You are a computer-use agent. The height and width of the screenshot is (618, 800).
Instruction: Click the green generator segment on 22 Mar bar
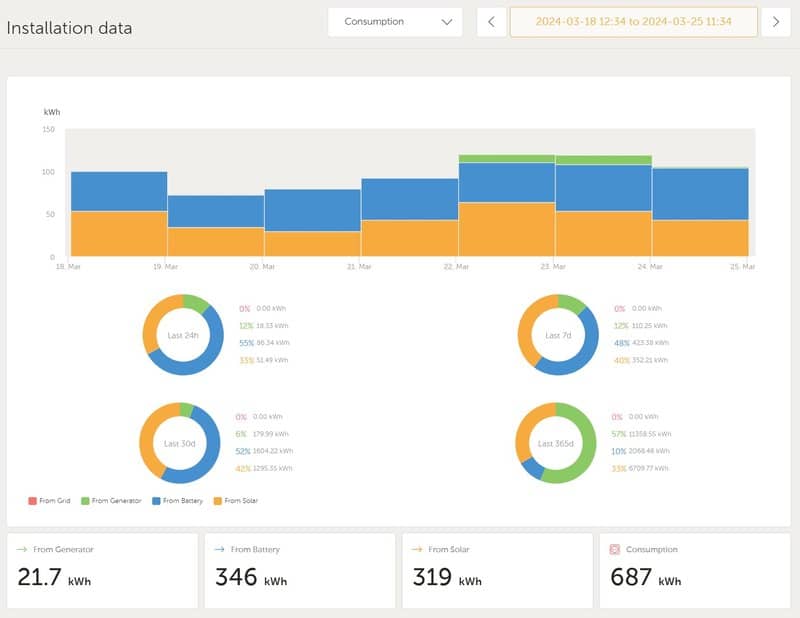[x=506, y=158]
